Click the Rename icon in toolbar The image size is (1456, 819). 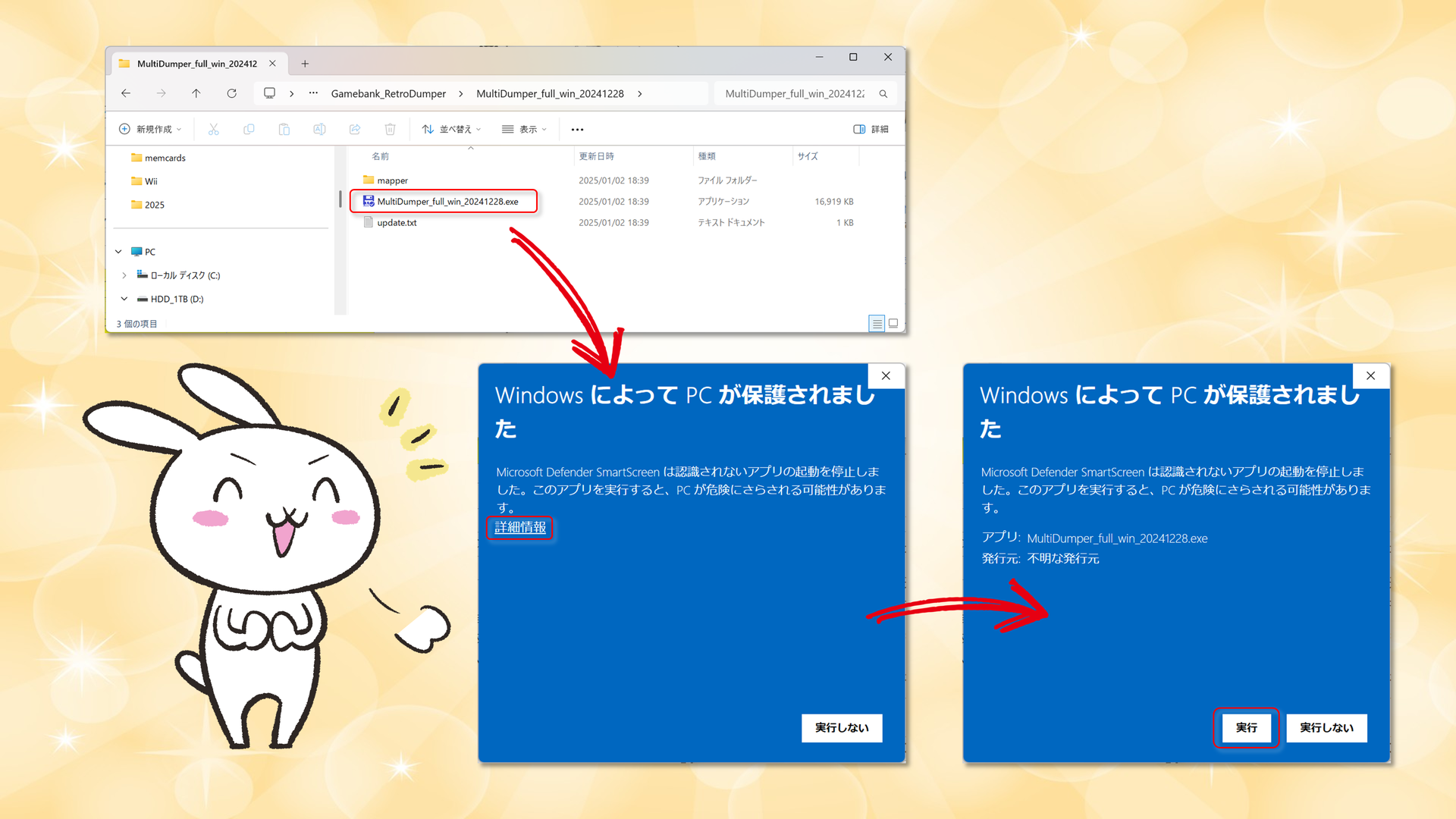[x=319, y=130]
